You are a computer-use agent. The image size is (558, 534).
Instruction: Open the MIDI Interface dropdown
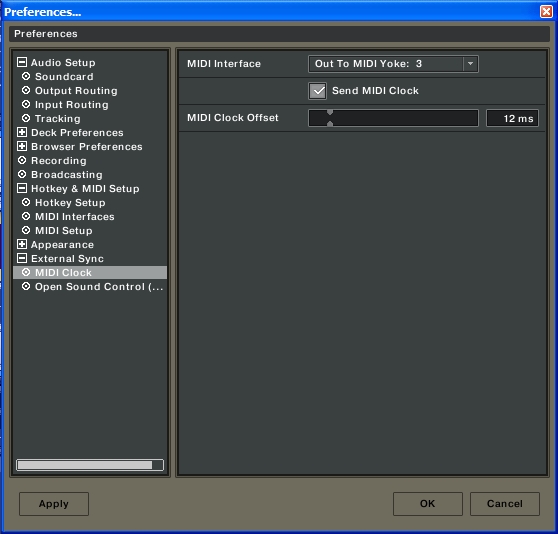click(470, 64)
